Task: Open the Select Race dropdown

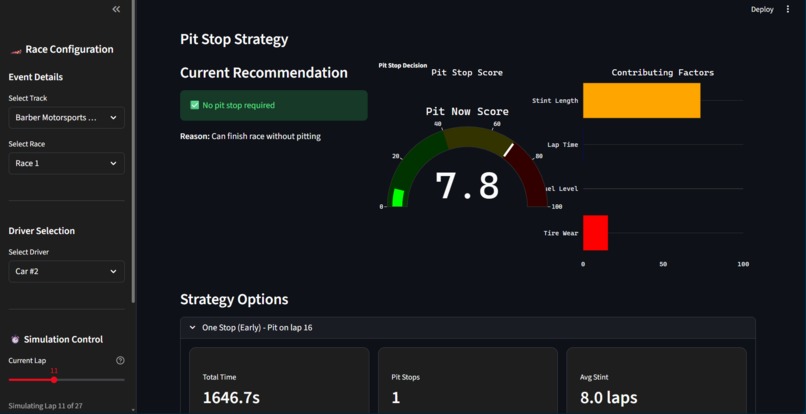Action: [66, 163]
